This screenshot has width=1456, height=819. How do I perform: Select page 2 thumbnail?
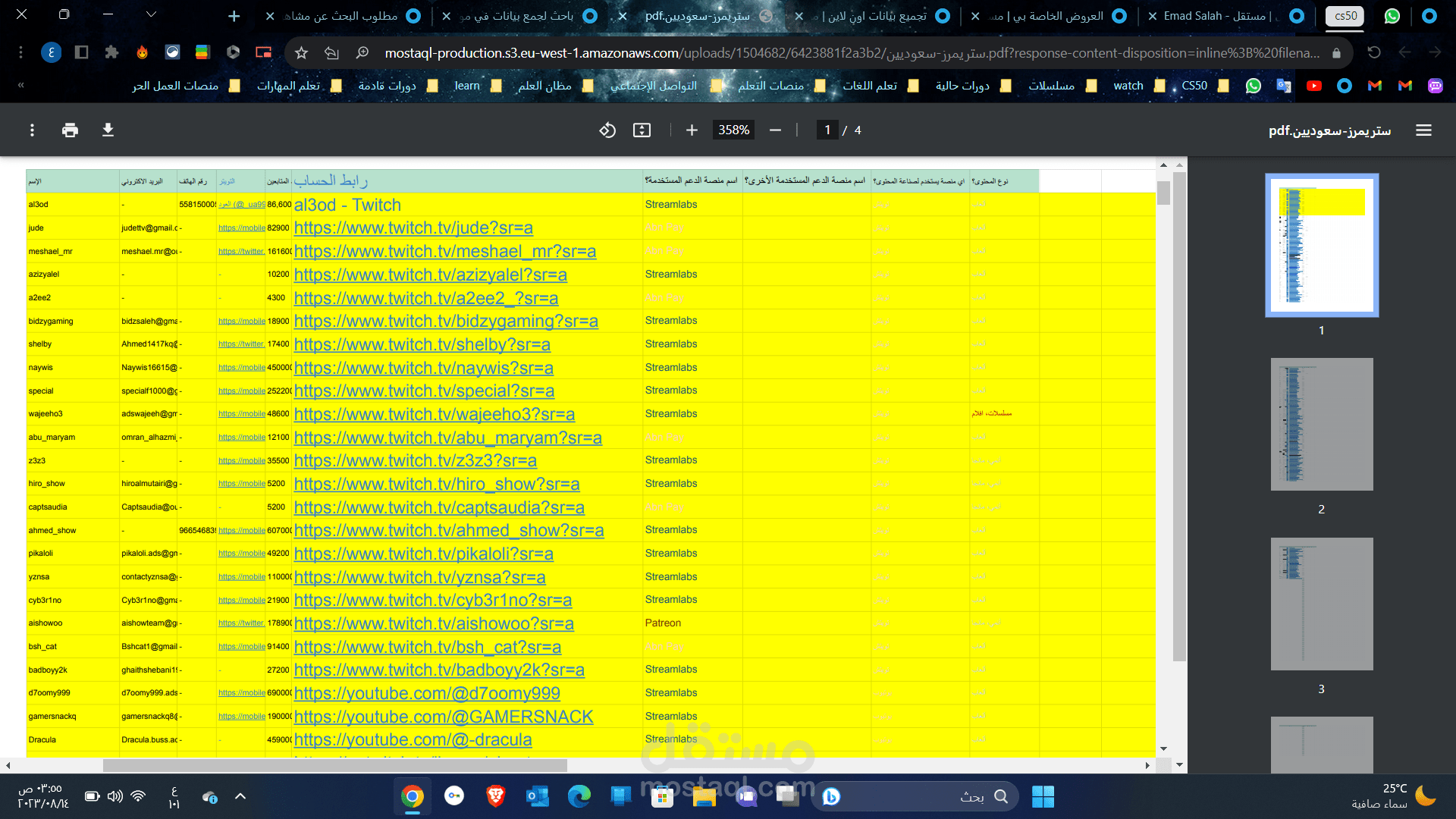(x=1321, y=425)
